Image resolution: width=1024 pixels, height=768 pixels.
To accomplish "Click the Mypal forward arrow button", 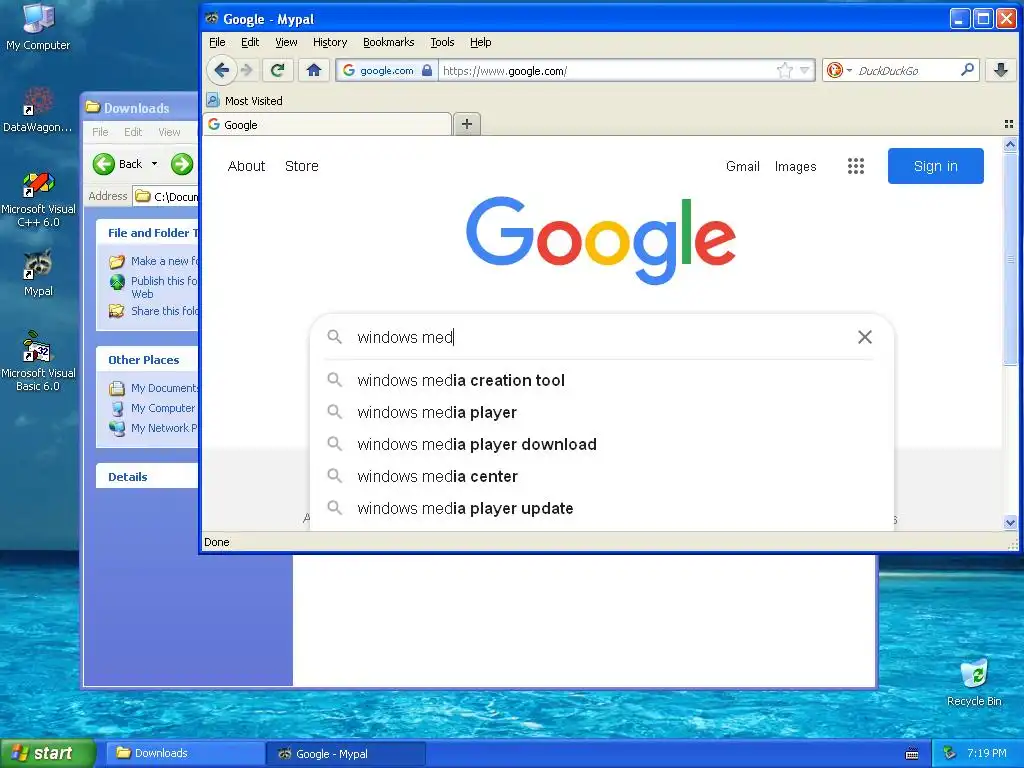I will tap(246, 70).
